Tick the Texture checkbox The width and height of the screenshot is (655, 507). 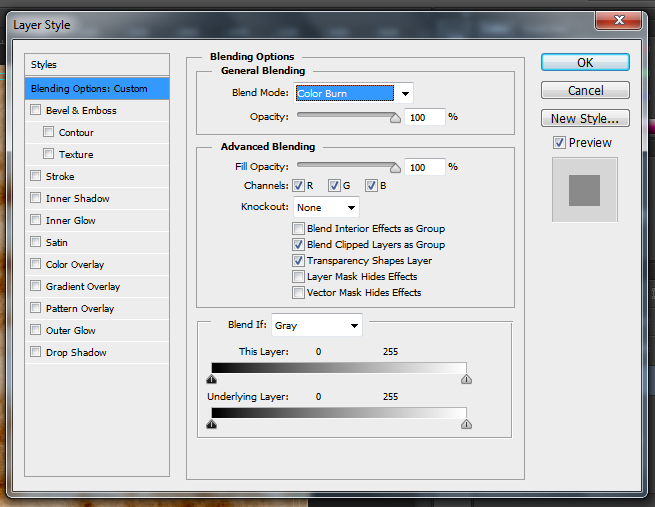[48, 154]
